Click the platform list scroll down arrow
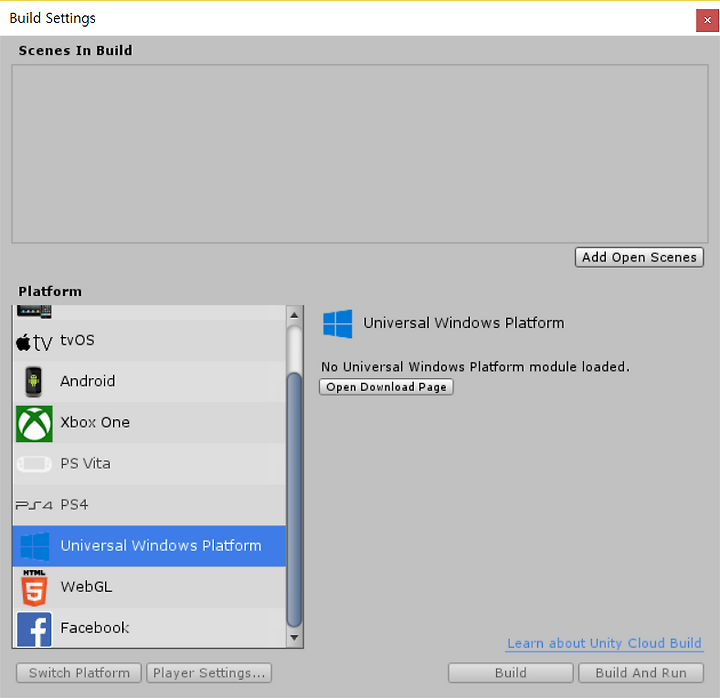 (x=294, y=638)
